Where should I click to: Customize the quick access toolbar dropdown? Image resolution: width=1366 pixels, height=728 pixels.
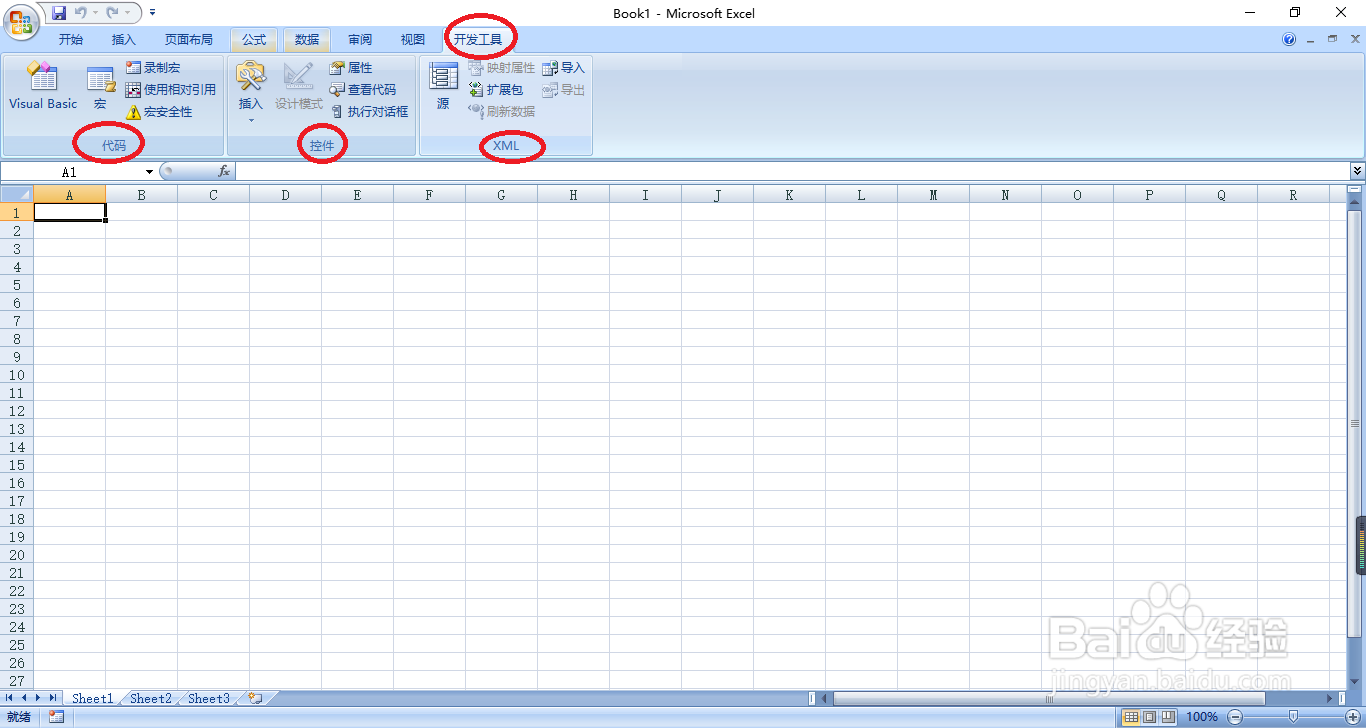click(x=152, y=13)
